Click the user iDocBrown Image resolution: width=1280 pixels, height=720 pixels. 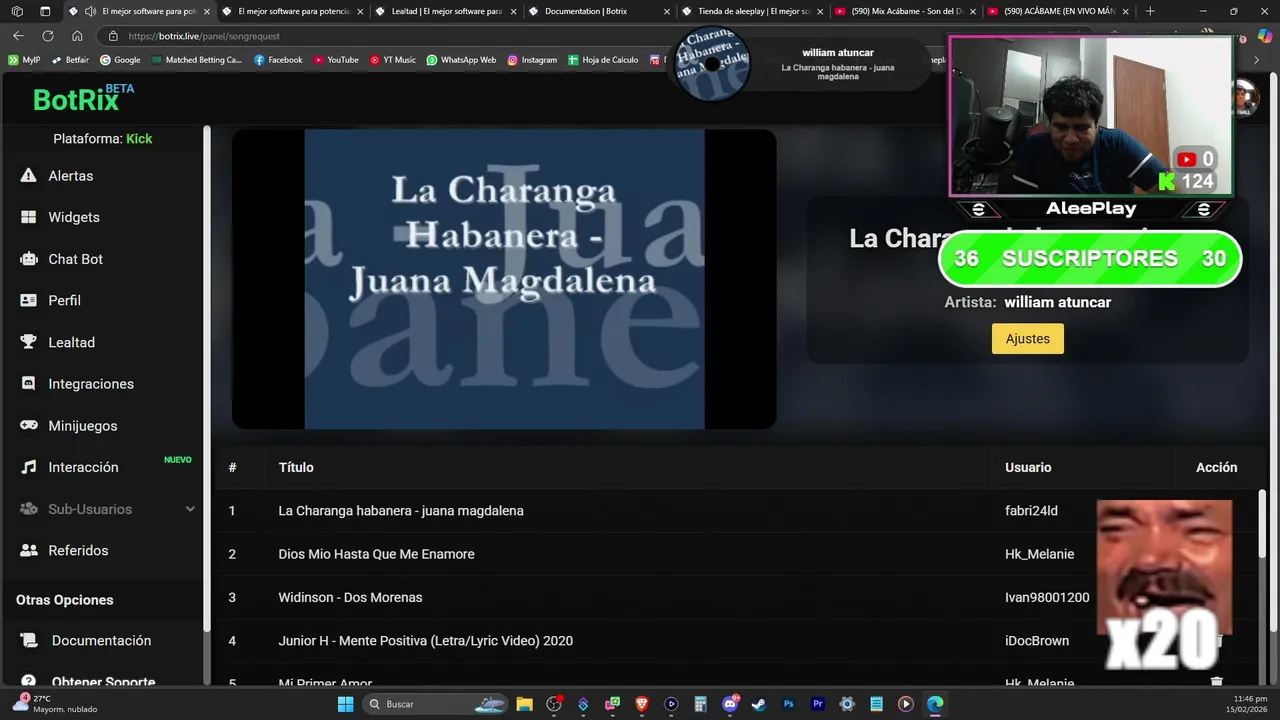[1037, 641]
